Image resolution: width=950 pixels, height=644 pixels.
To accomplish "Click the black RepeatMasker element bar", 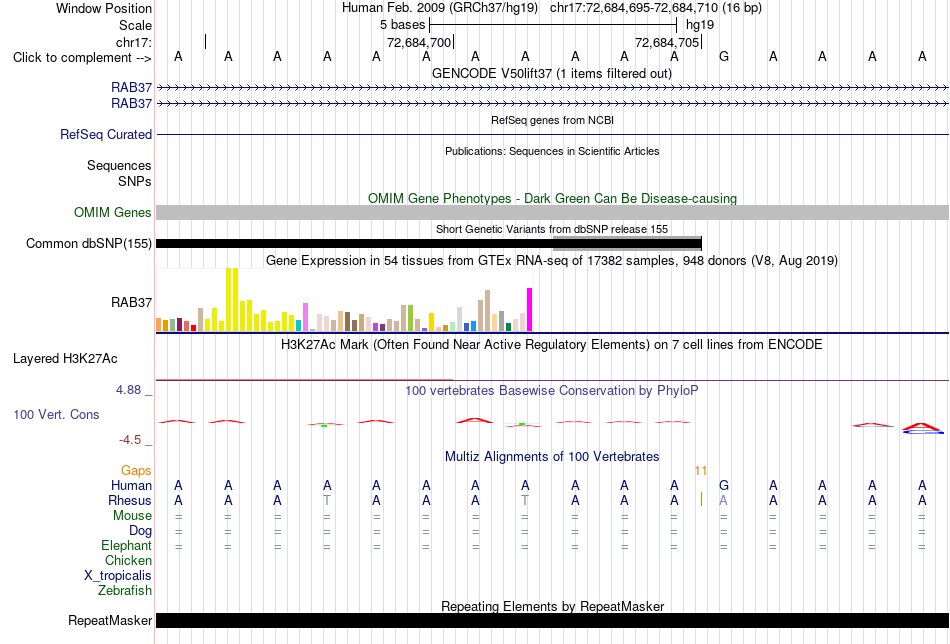I will coord(553,620).
